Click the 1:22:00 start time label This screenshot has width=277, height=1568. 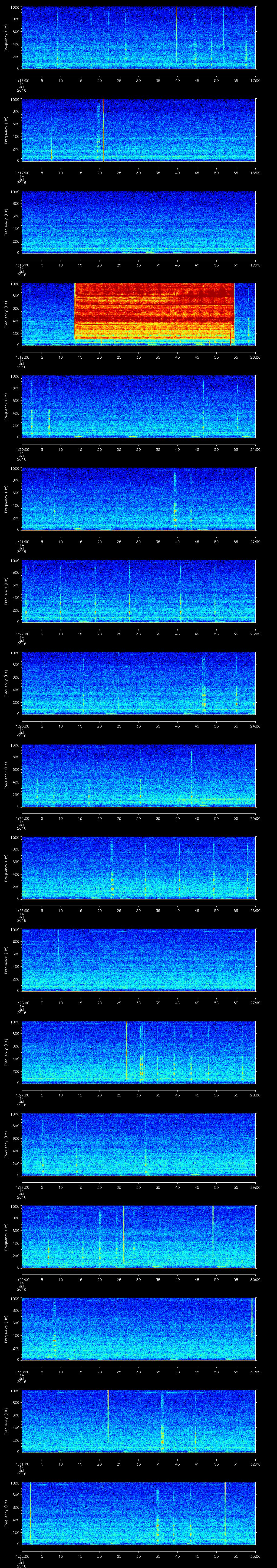pos(22,634)
